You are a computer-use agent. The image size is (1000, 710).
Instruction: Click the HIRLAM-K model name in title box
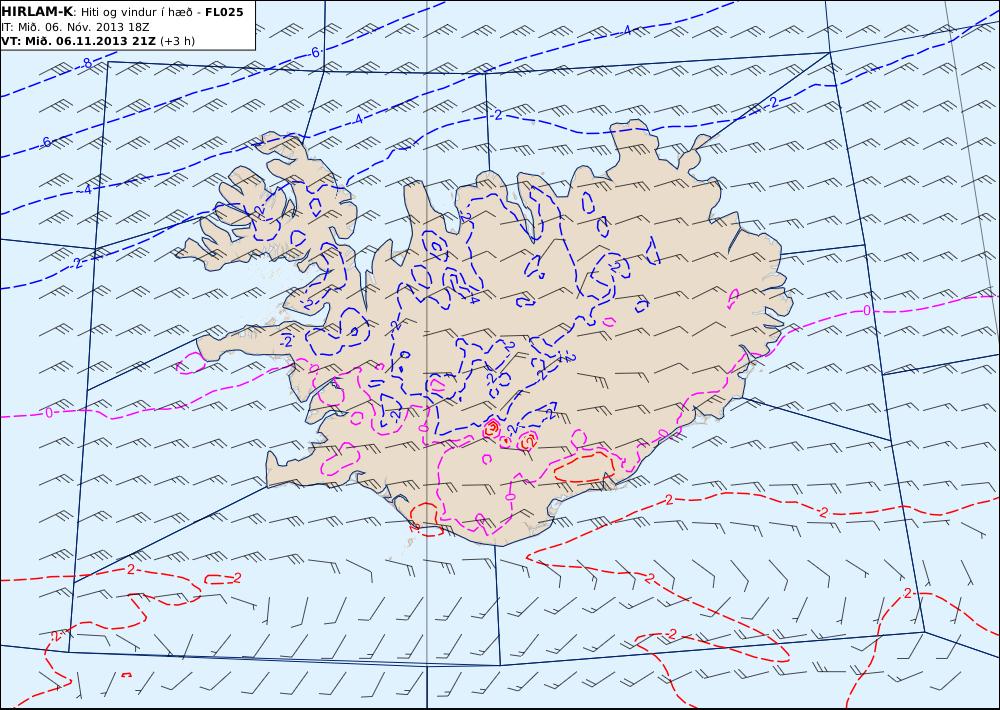(x=37, y=12)
